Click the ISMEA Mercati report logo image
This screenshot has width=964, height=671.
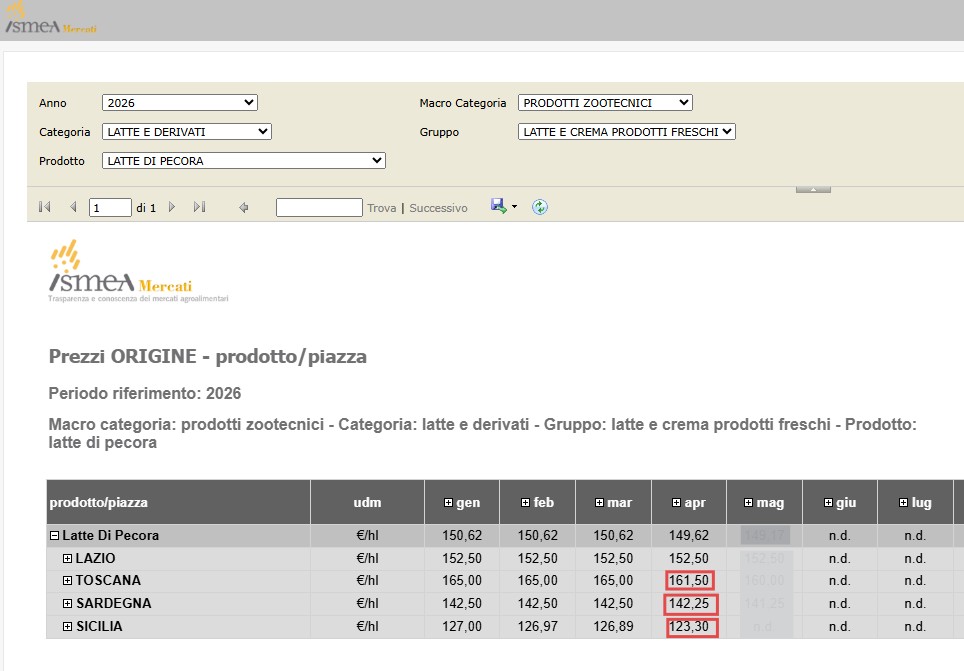click(x=138, y=271)
